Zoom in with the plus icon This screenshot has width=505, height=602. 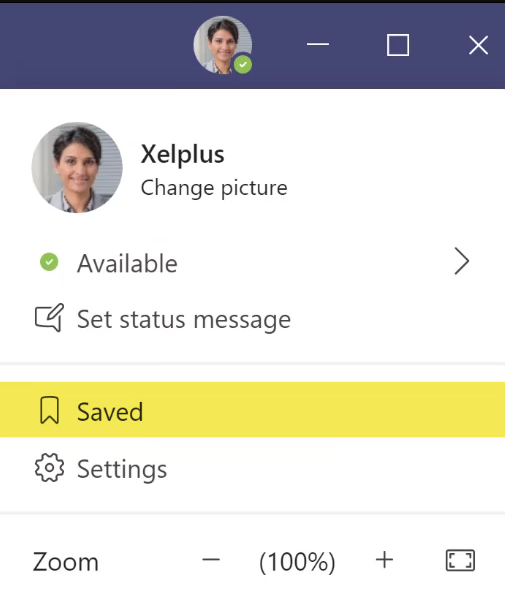384,560
